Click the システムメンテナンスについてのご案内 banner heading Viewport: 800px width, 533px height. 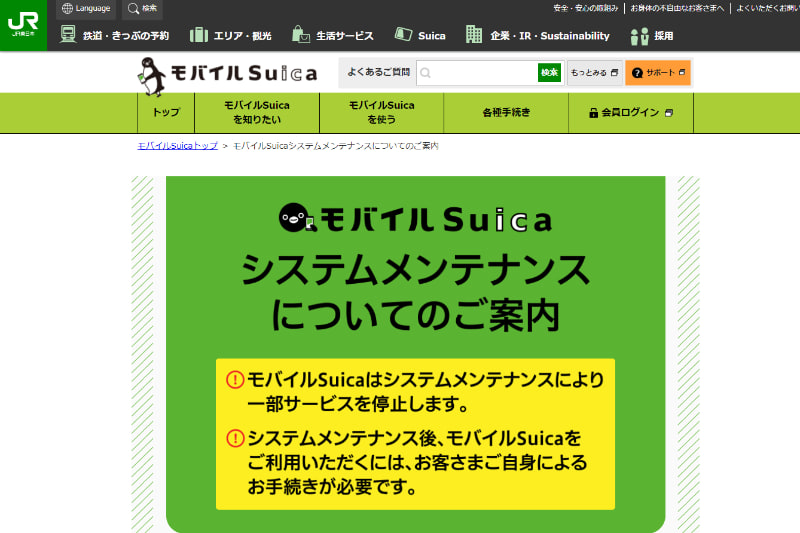pos(415,293)
